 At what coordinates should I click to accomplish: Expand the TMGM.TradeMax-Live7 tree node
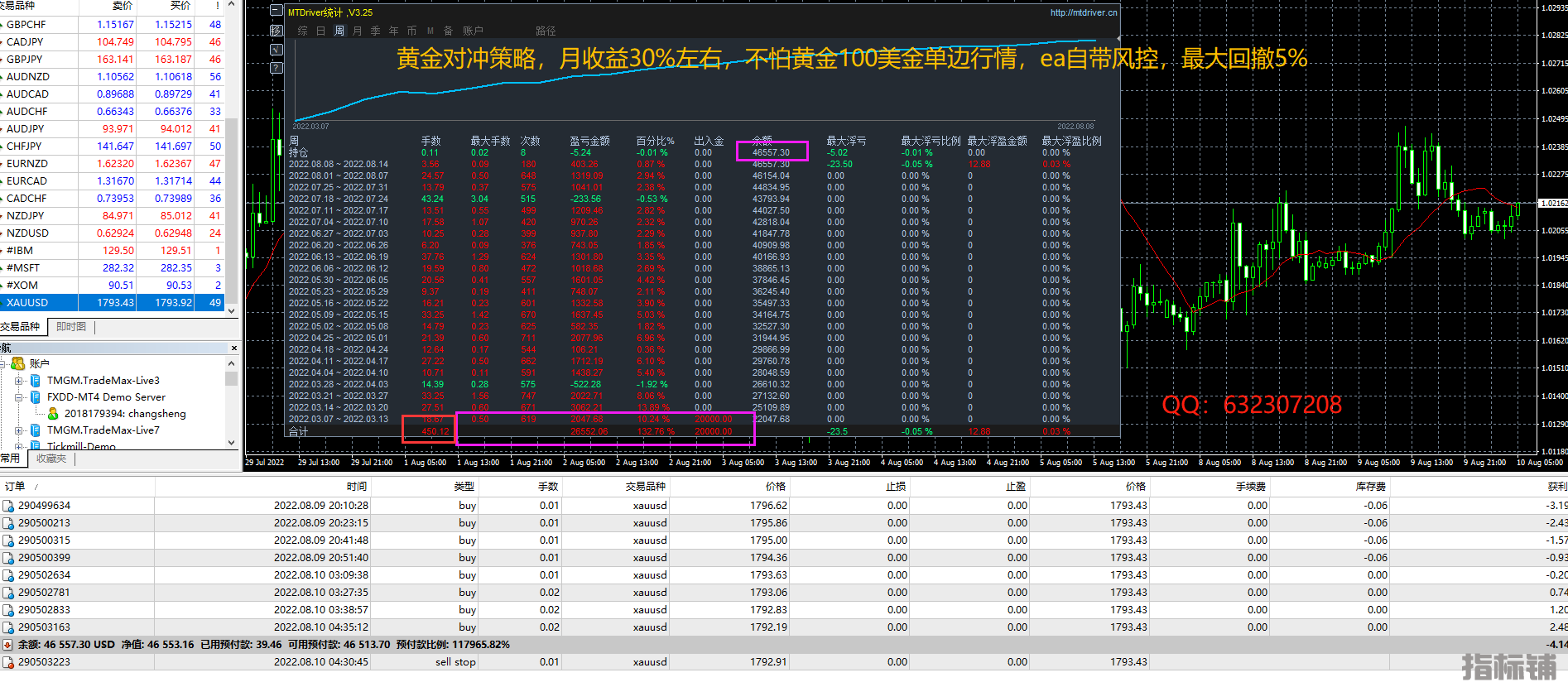tap(19, 430)
